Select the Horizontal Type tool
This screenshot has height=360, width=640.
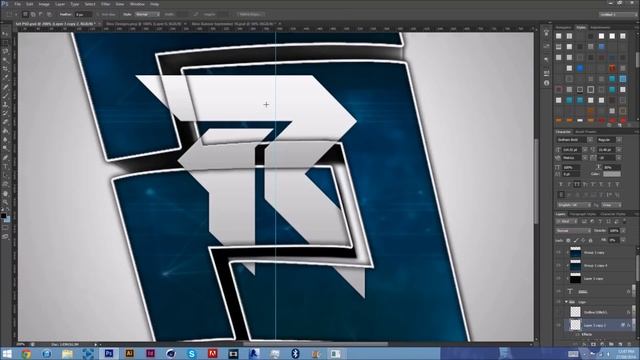point(5,167)
